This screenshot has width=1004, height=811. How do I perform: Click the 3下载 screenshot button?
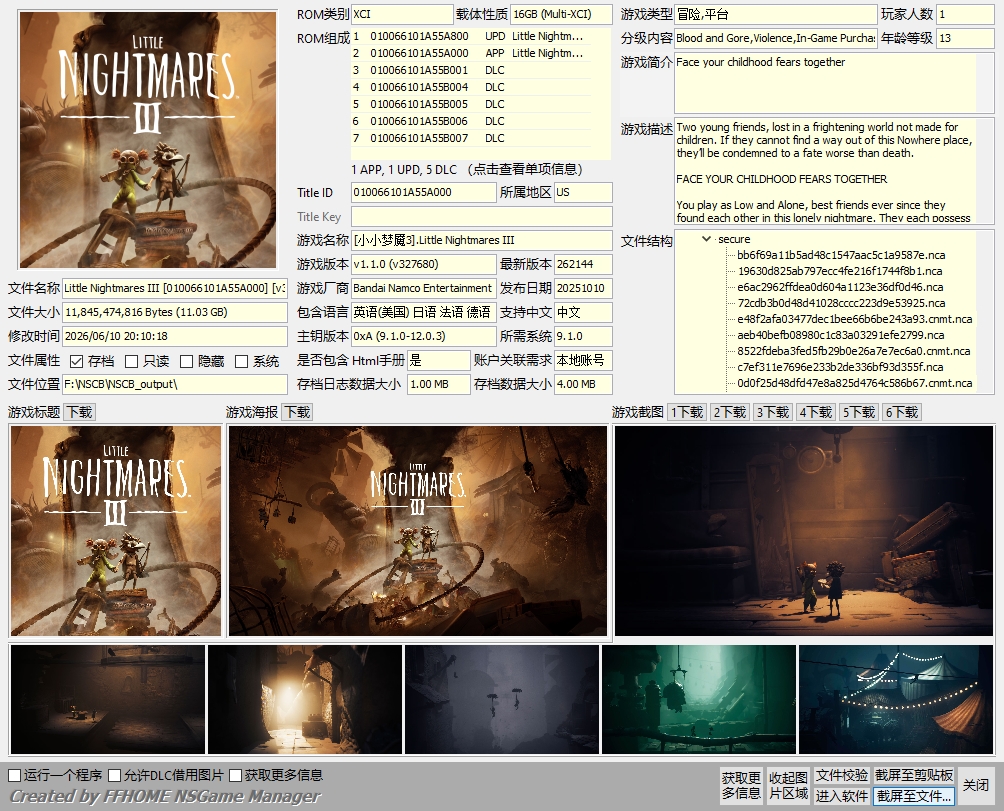[773, 412]
